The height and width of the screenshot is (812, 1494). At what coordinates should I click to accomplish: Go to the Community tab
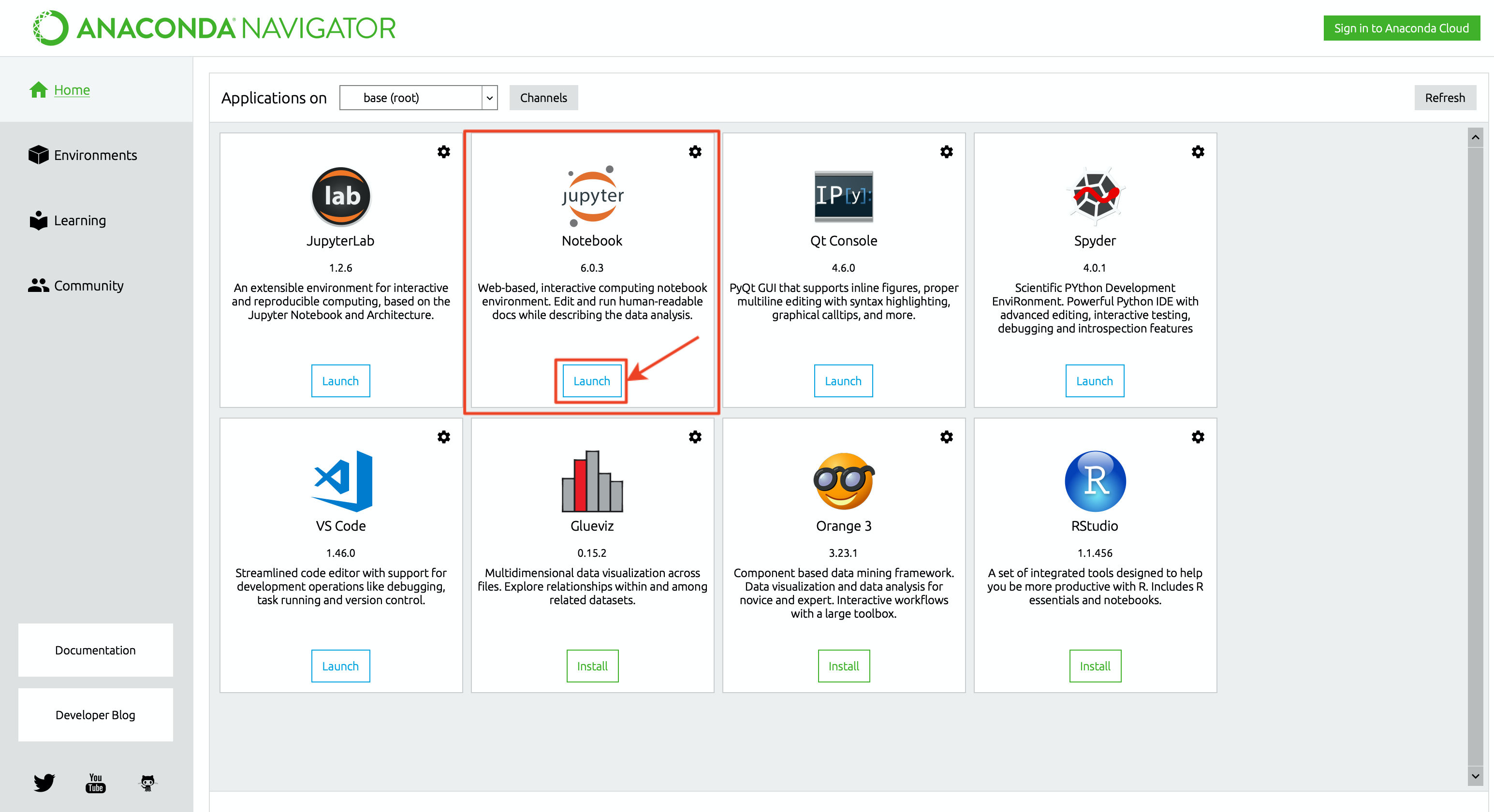[x=88, y=286]
